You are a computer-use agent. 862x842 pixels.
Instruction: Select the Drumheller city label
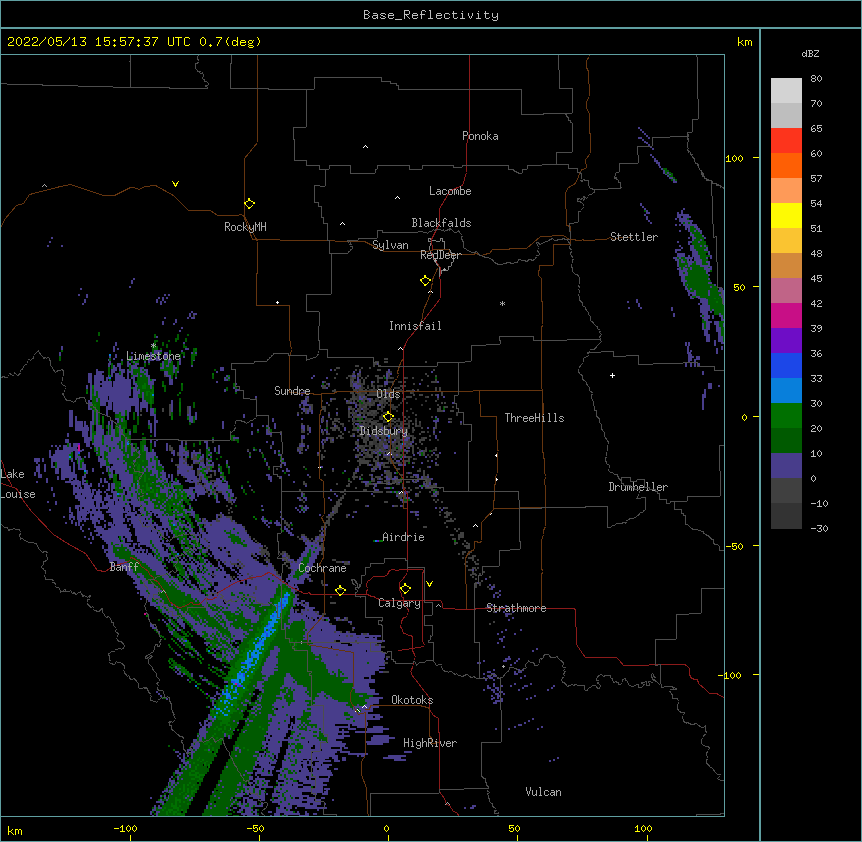[638, 487]
